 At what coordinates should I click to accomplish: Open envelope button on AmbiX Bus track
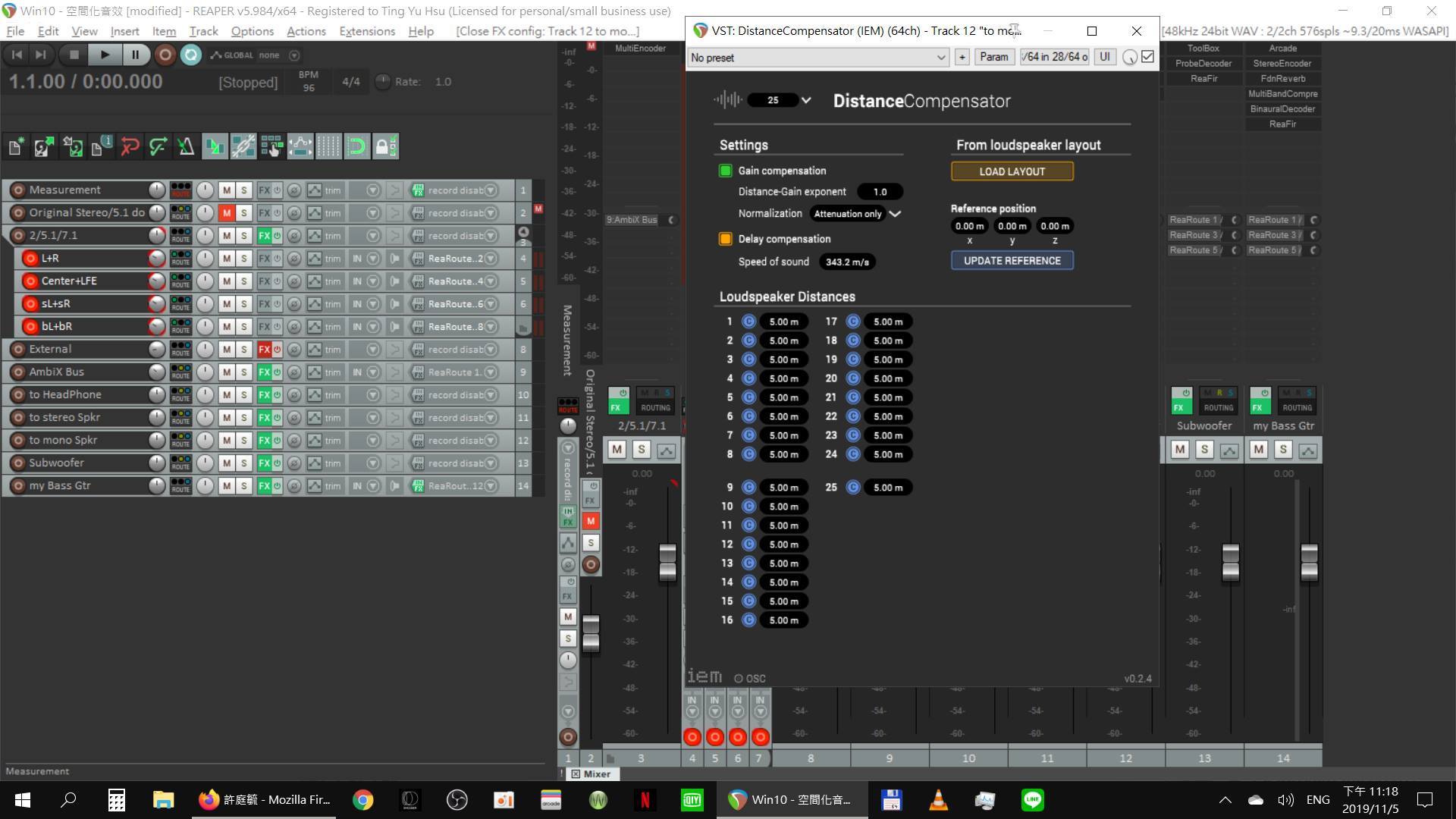[x=314, y=372]
